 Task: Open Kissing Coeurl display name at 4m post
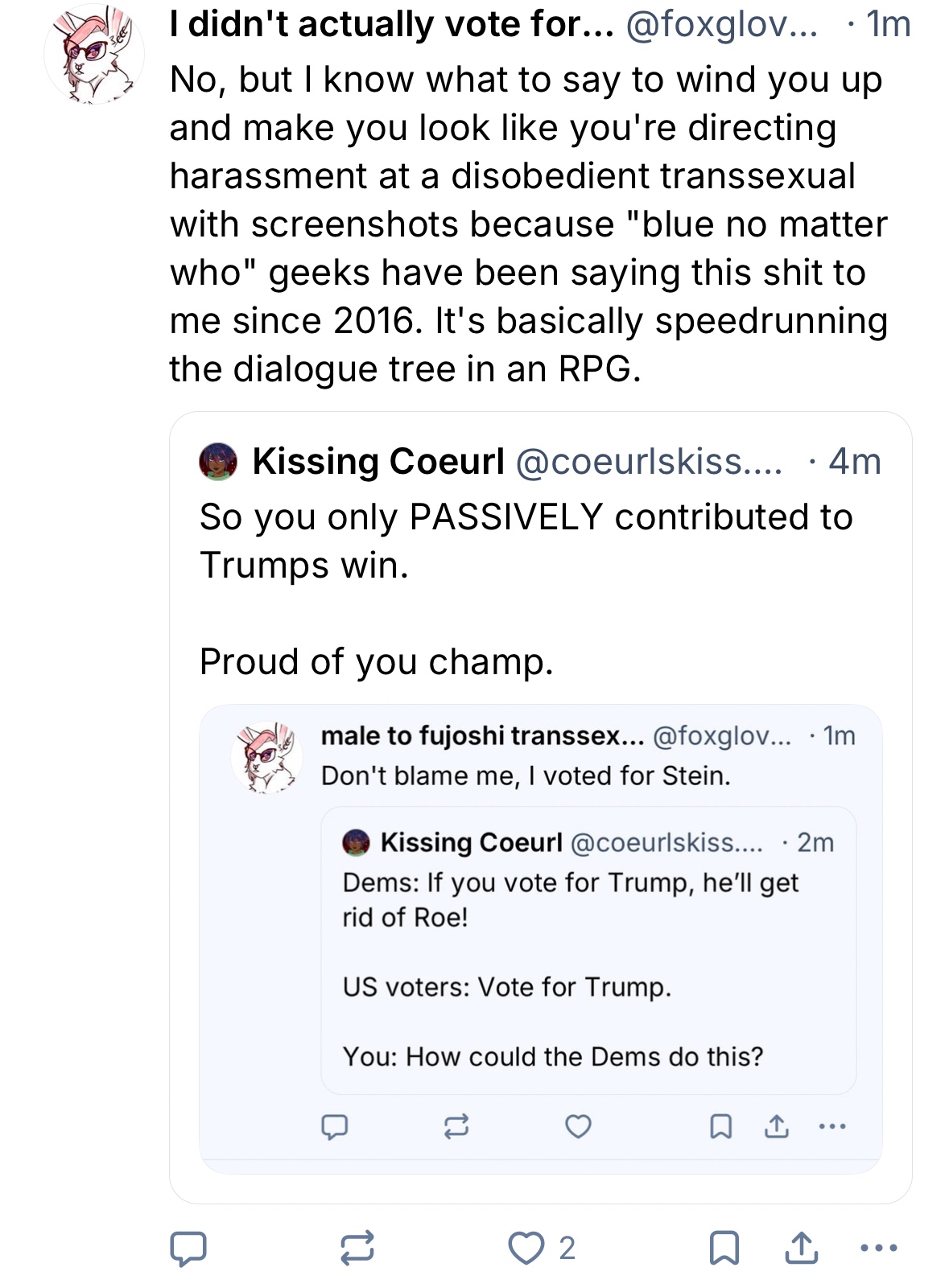click(378, 462)
